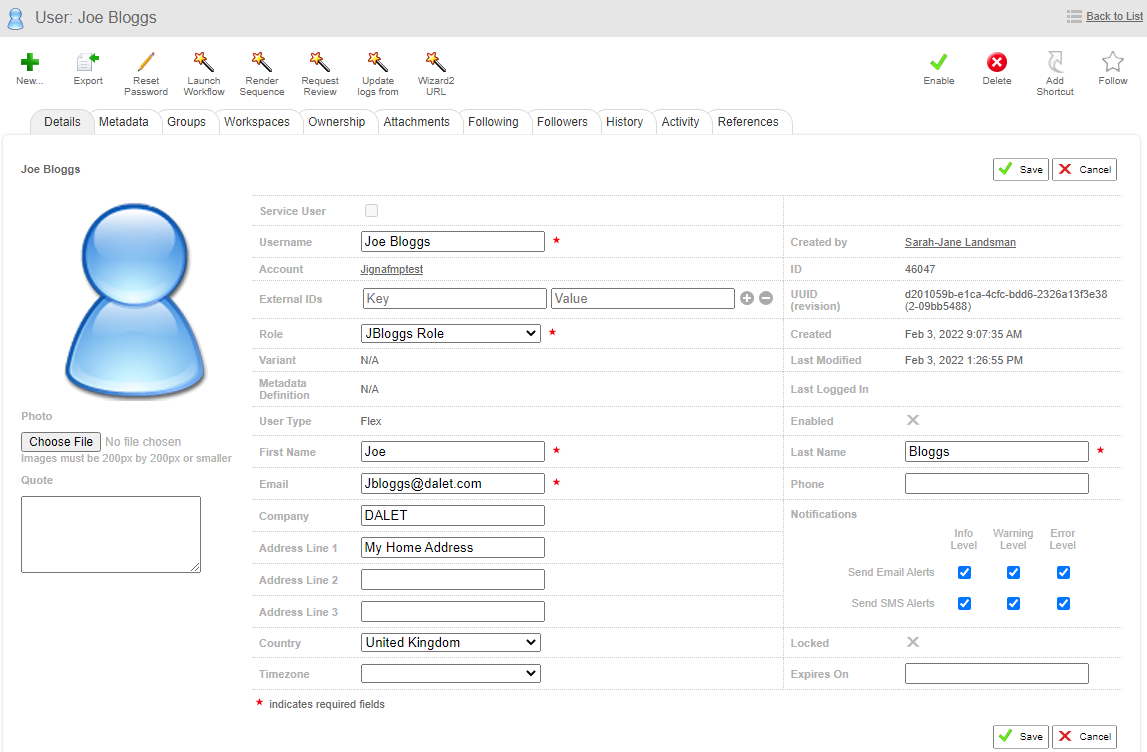This screenshot has width=1147, height=752.
Task: Uncheck Send Email Alerts Info Level
Action: click(964, 573)
